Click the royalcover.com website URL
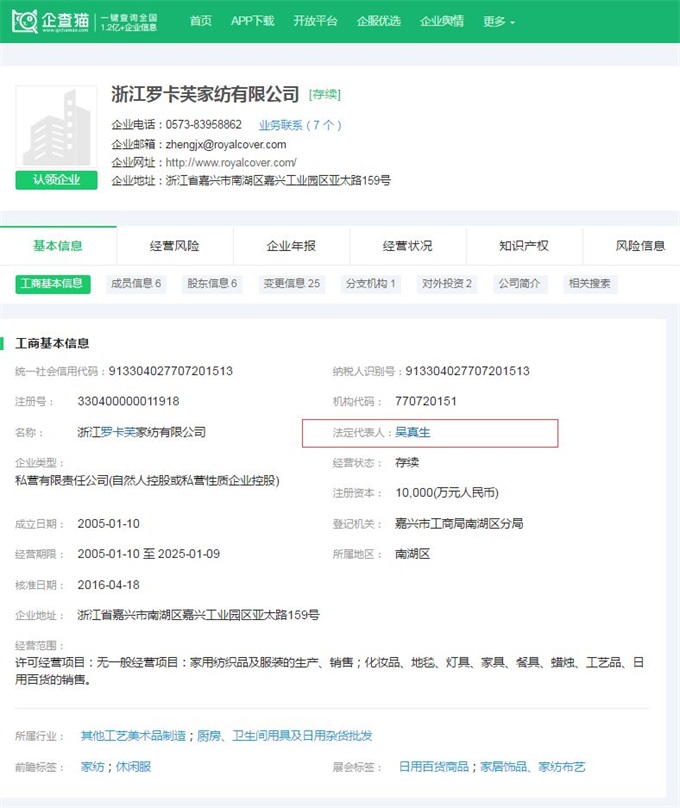Screen dimensions: 680x808 point(231,163)
